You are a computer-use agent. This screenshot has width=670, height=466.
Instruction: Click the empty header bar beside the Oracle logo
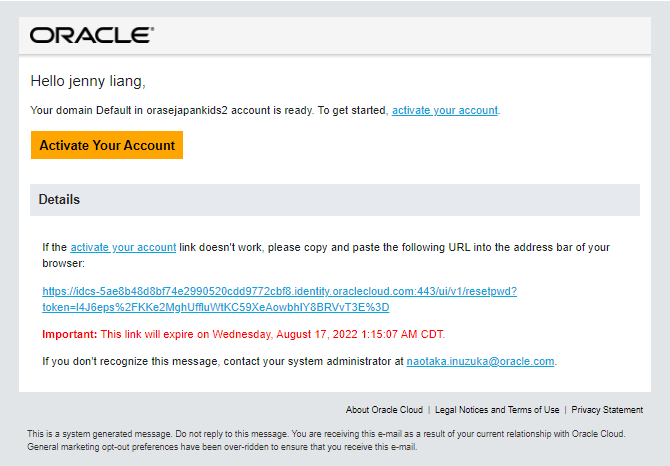[x=400, y=36]
